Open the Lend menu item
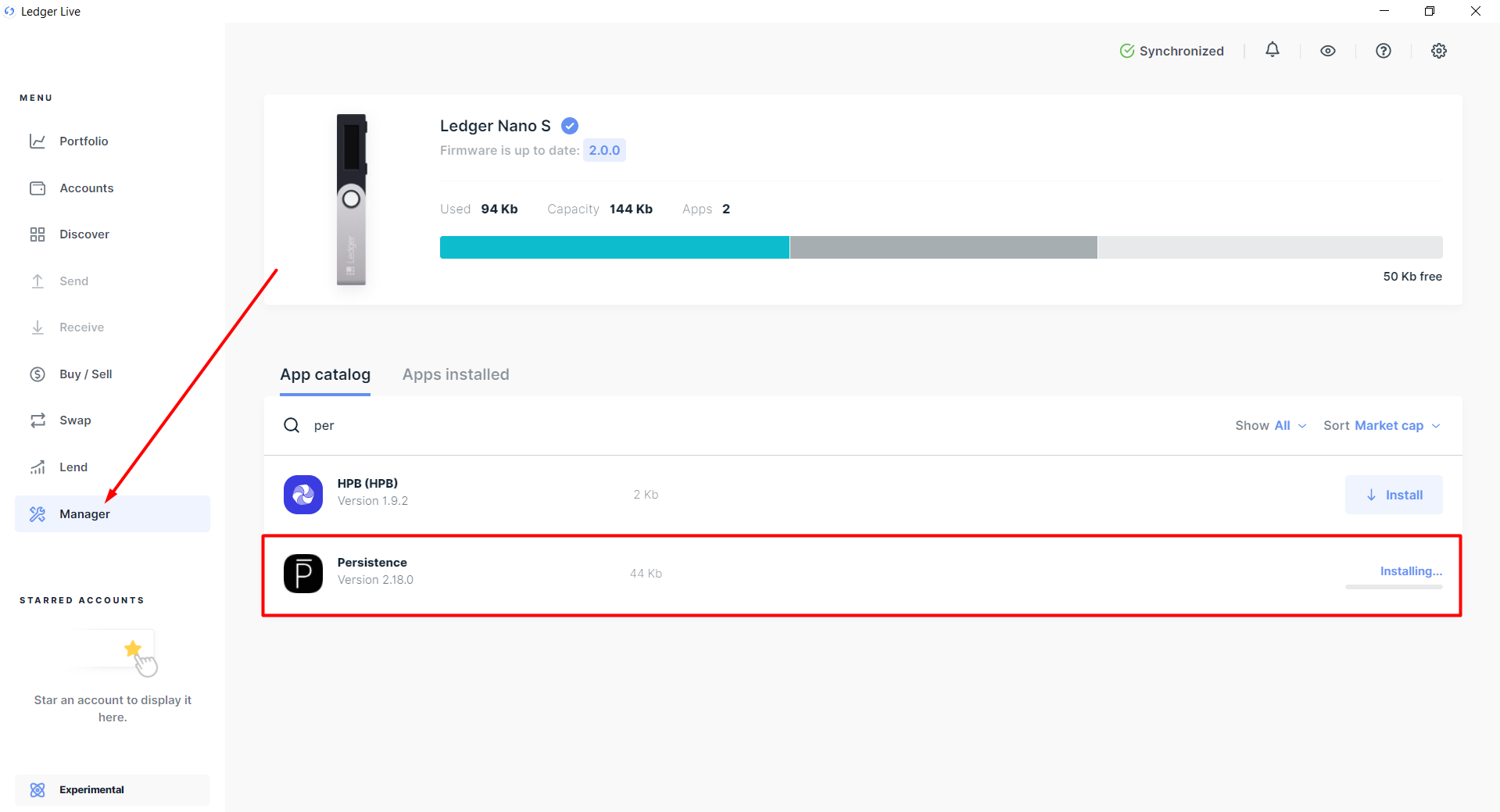The height and width of the screenshot is (812, 1500). [73, 467]
